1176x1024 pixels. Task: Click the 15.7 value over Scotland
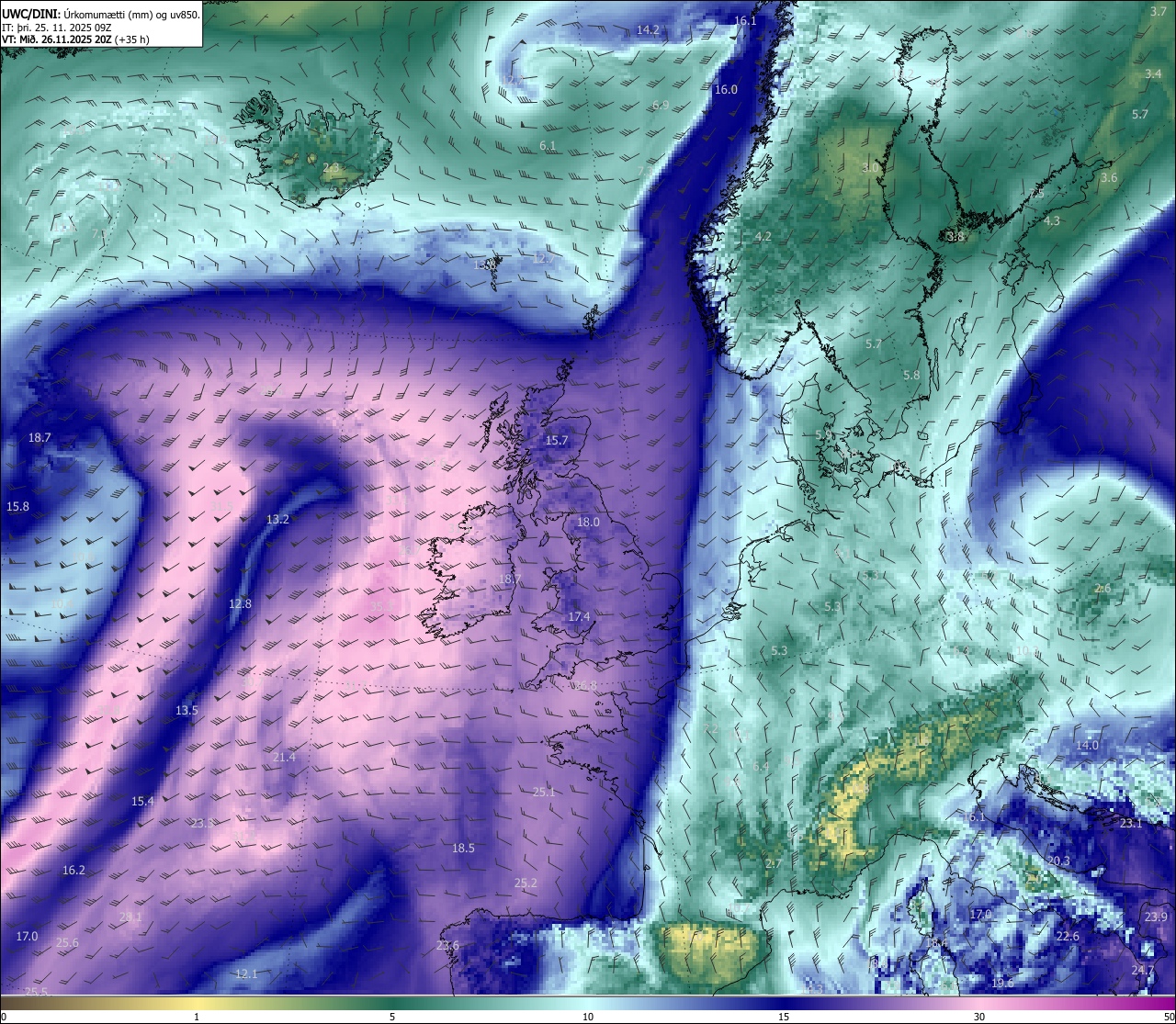coord(557,441)
